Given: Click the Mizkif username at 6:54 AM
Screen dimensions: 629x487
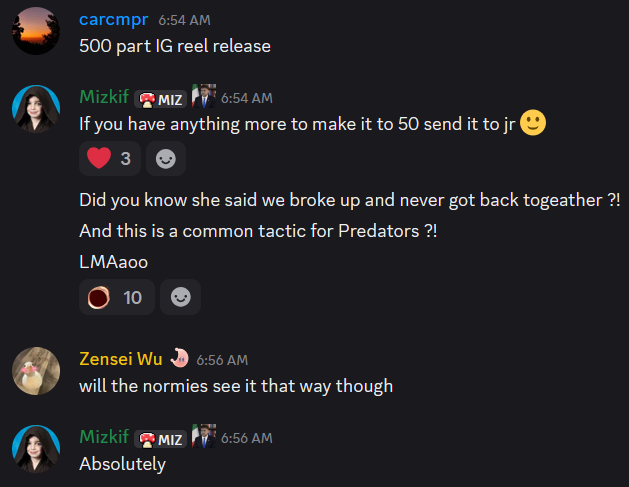Looking at the screenshot, I should [x=104, y=97].
